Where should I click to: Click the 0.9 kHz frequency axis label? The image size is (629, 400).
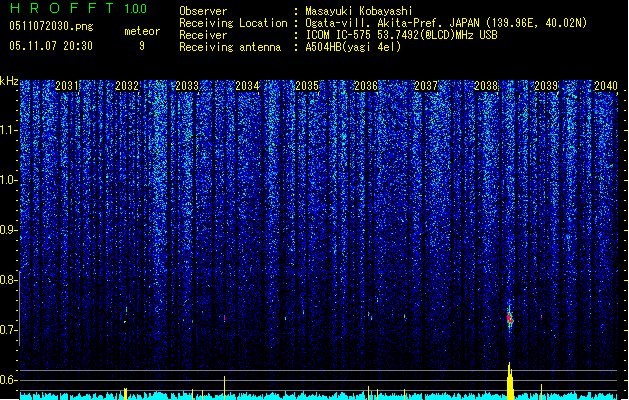pyautogui.click(x=9, y=230)
